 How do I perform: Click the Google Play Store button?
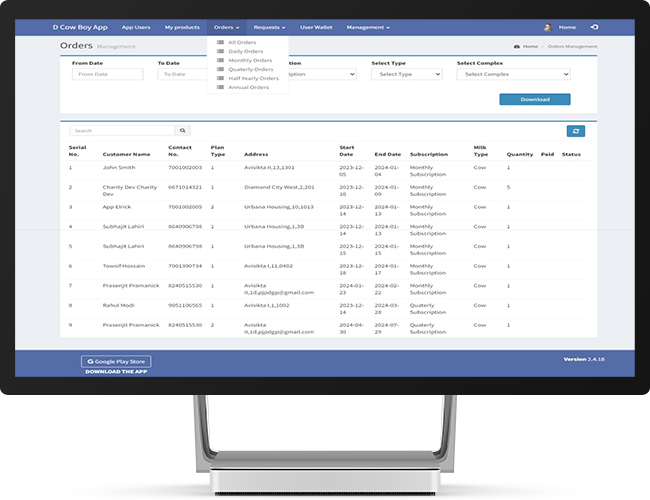click(x=116, y=360)
